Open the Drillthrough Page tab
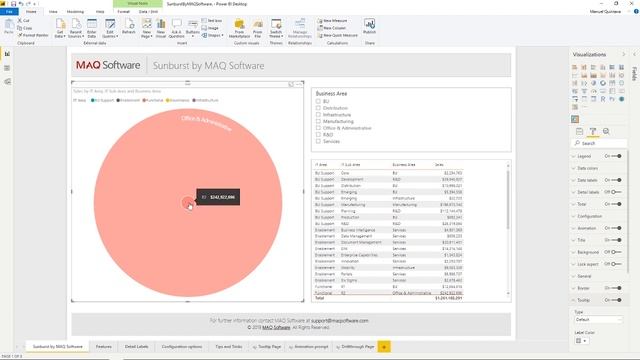The width and height of the screenshot is (640, 360). click(x=355, y=347)
